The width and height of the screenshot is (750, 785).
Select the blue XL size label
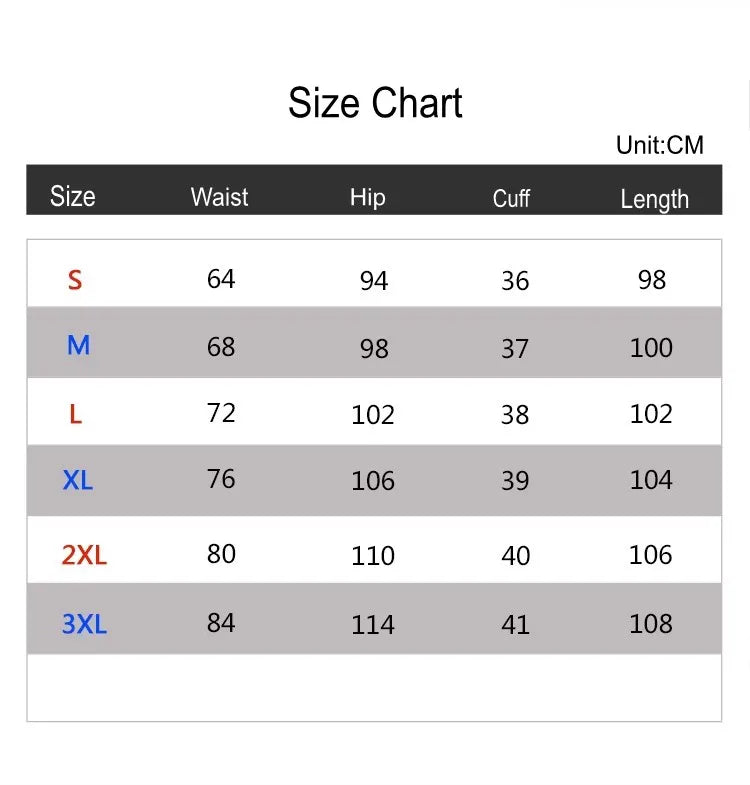(x=78, y=481)
